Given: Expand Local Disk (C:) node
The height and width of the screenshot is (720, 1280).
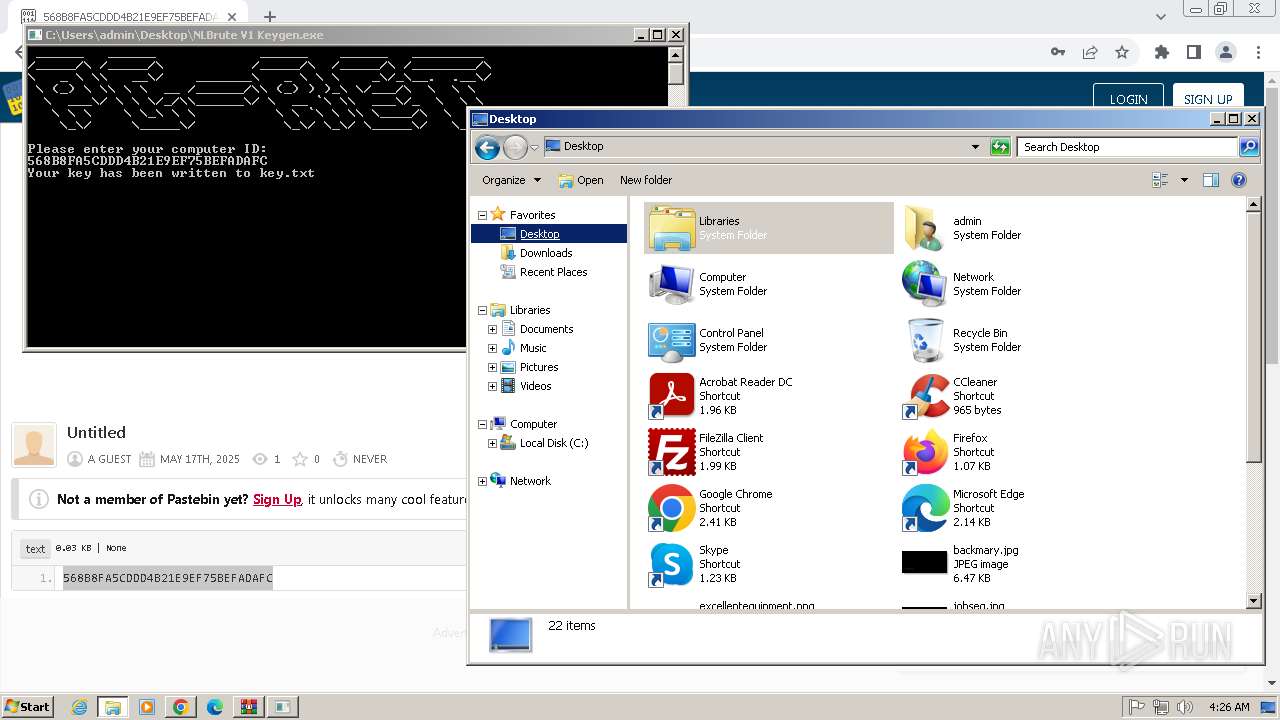Looking at the screenshot, I should tap(492, 443).
